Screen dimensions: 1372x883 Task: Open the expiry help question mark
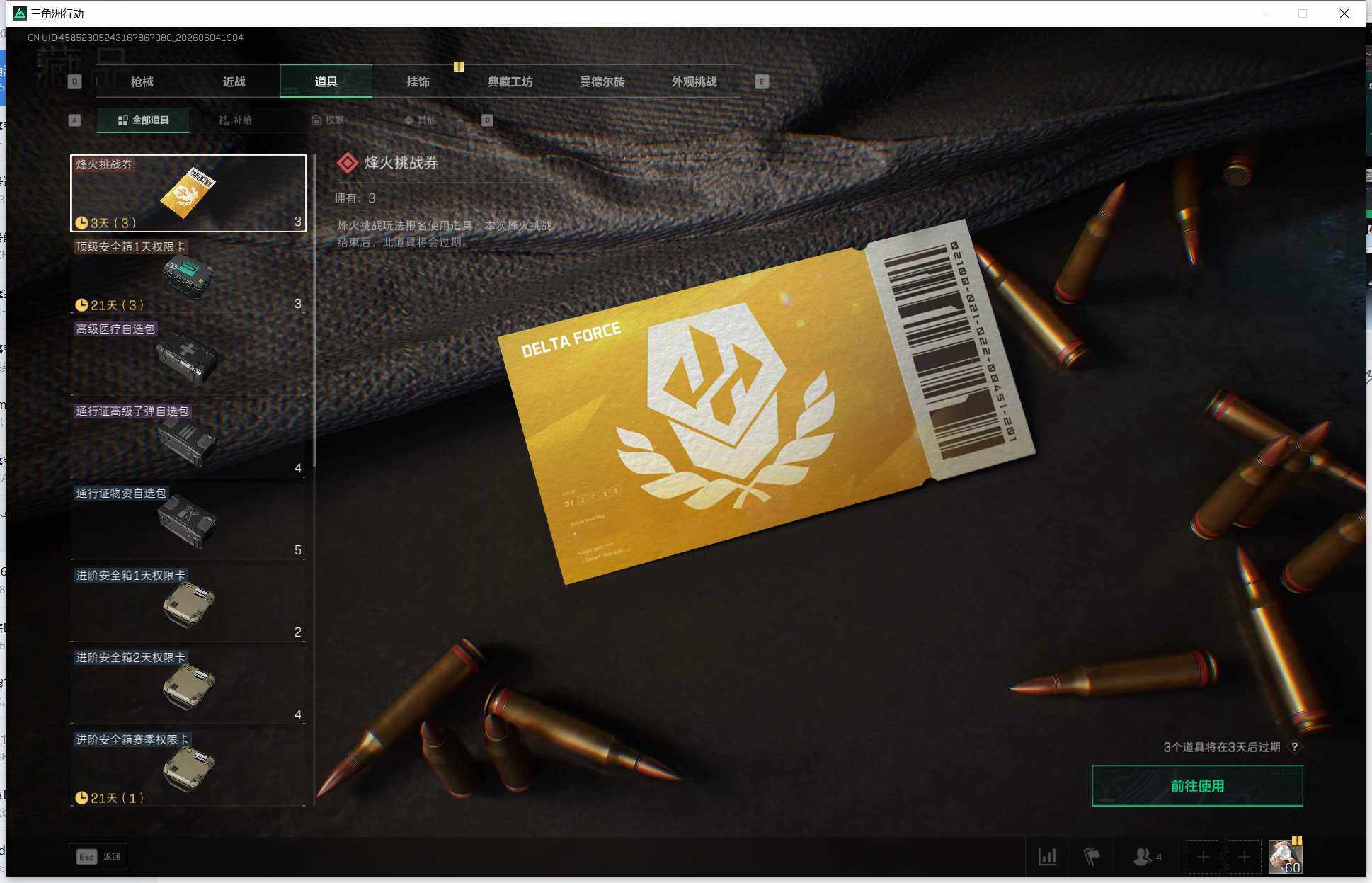click(x=1295, y=747)
